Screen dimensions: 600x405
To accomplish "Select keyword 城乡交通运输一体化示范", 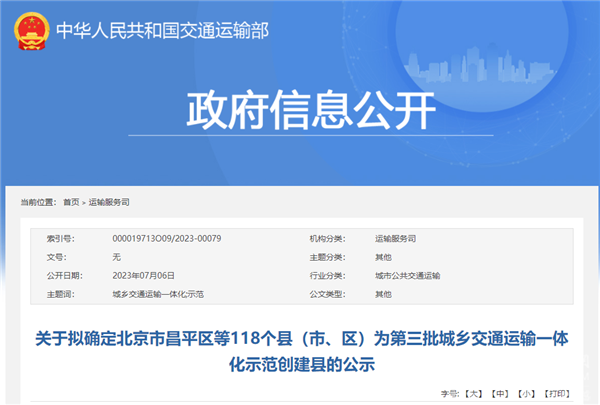I will point(158,294).
